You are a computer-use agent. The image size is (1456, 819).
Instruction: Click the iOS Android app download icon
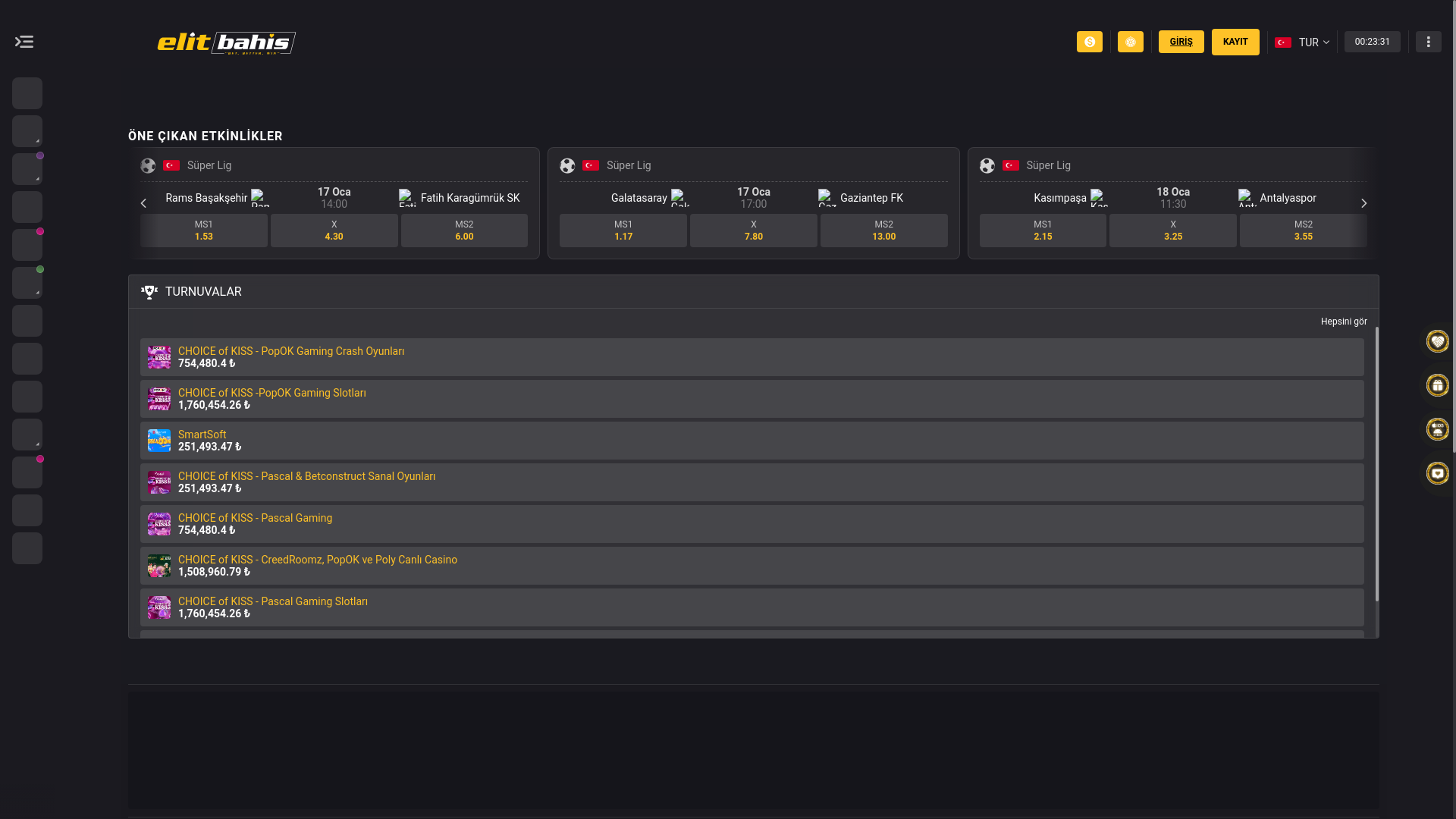point(1438,429)
